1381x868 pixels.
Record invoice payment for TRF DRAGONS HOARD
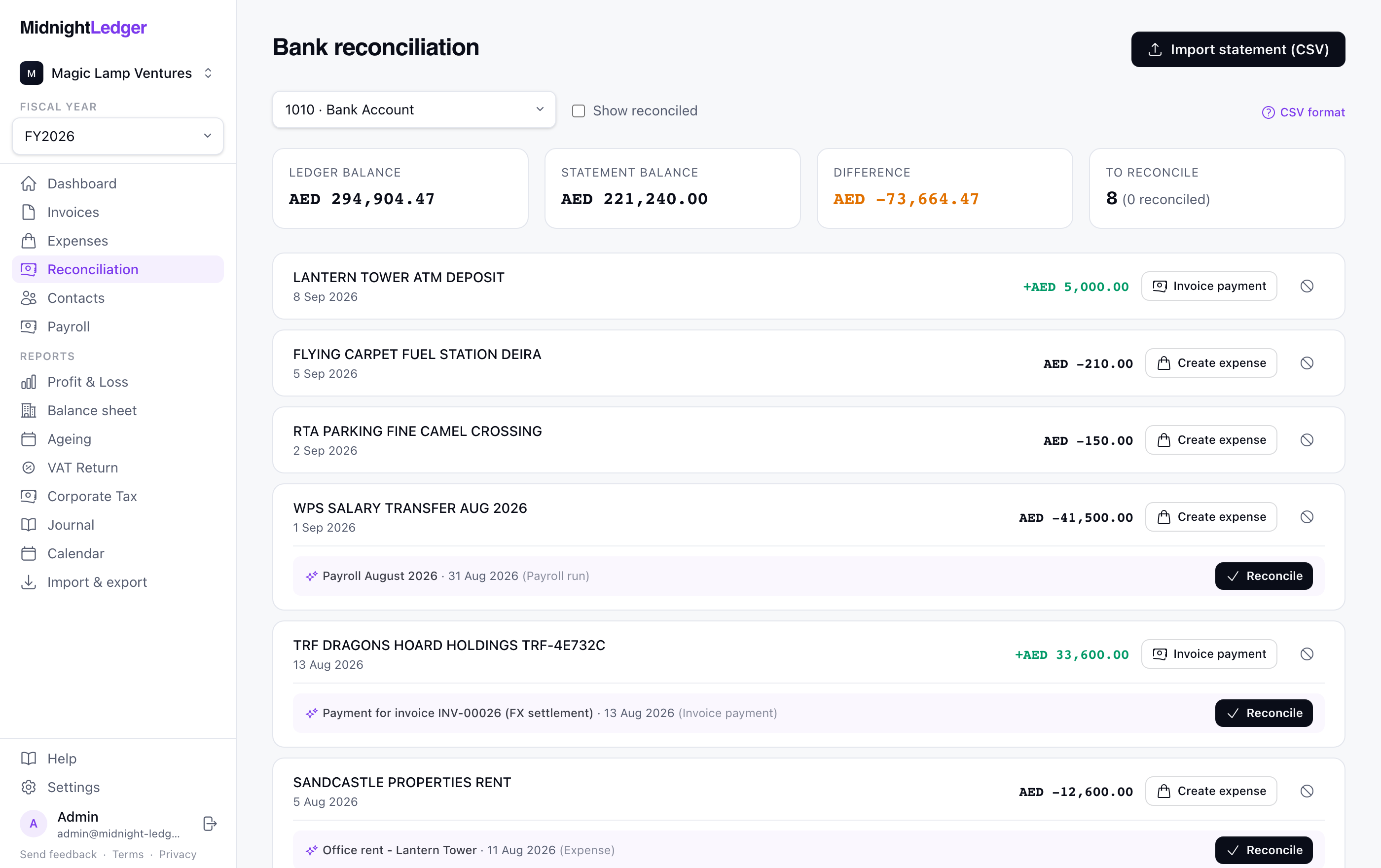1209,653
